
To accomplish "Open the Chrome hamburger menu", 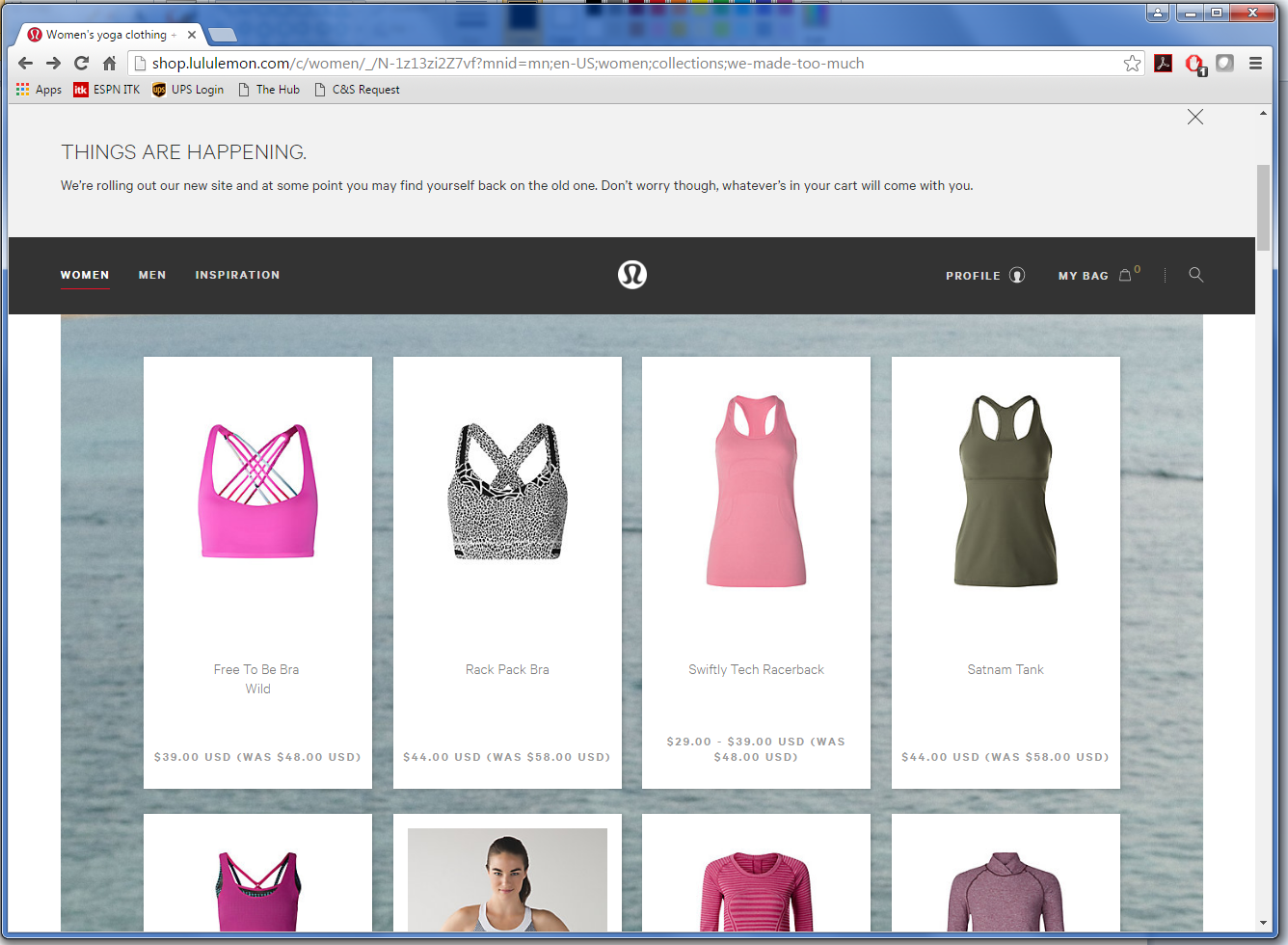I will click(1255, 64).
